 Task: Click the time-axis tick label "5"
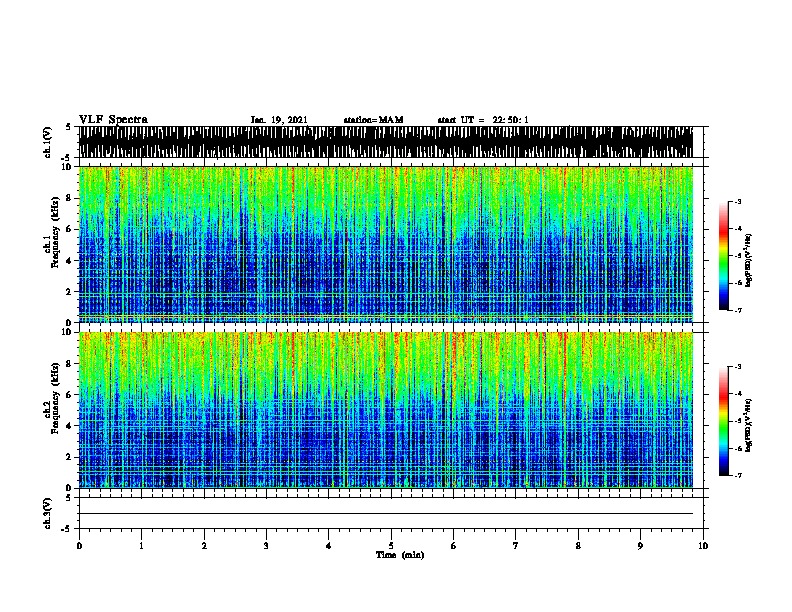point(391,546)
